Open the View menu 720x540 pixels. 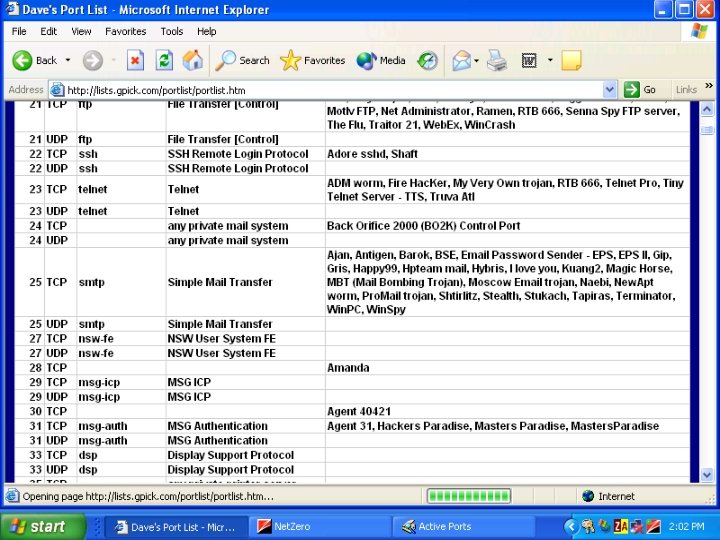pos(81,31)
